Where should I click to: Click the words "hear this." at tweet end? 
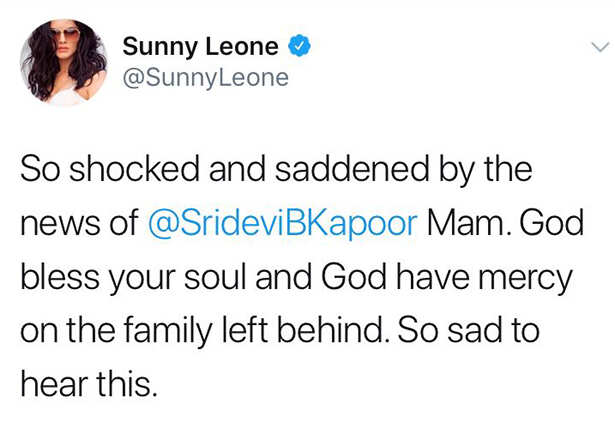(89, 384)
